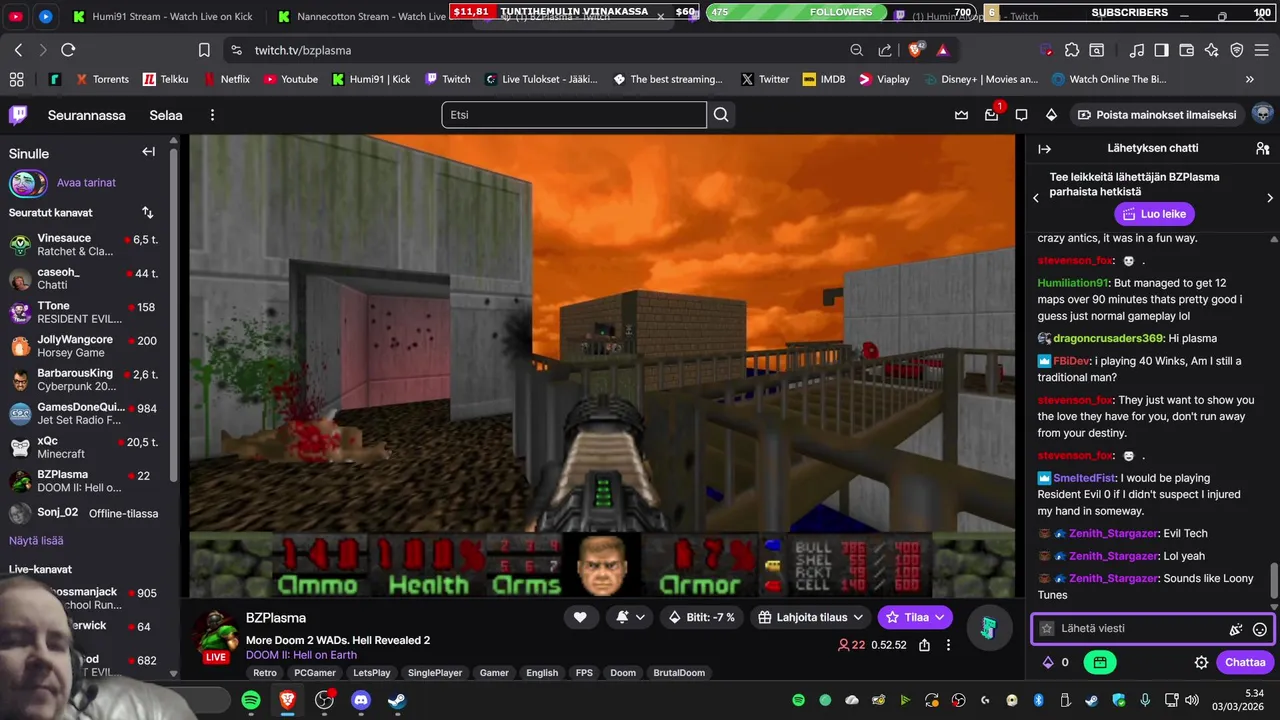Collapse chat with the arrow icon
Viewport: 1280px width, 720px height.
[1045, 149]
